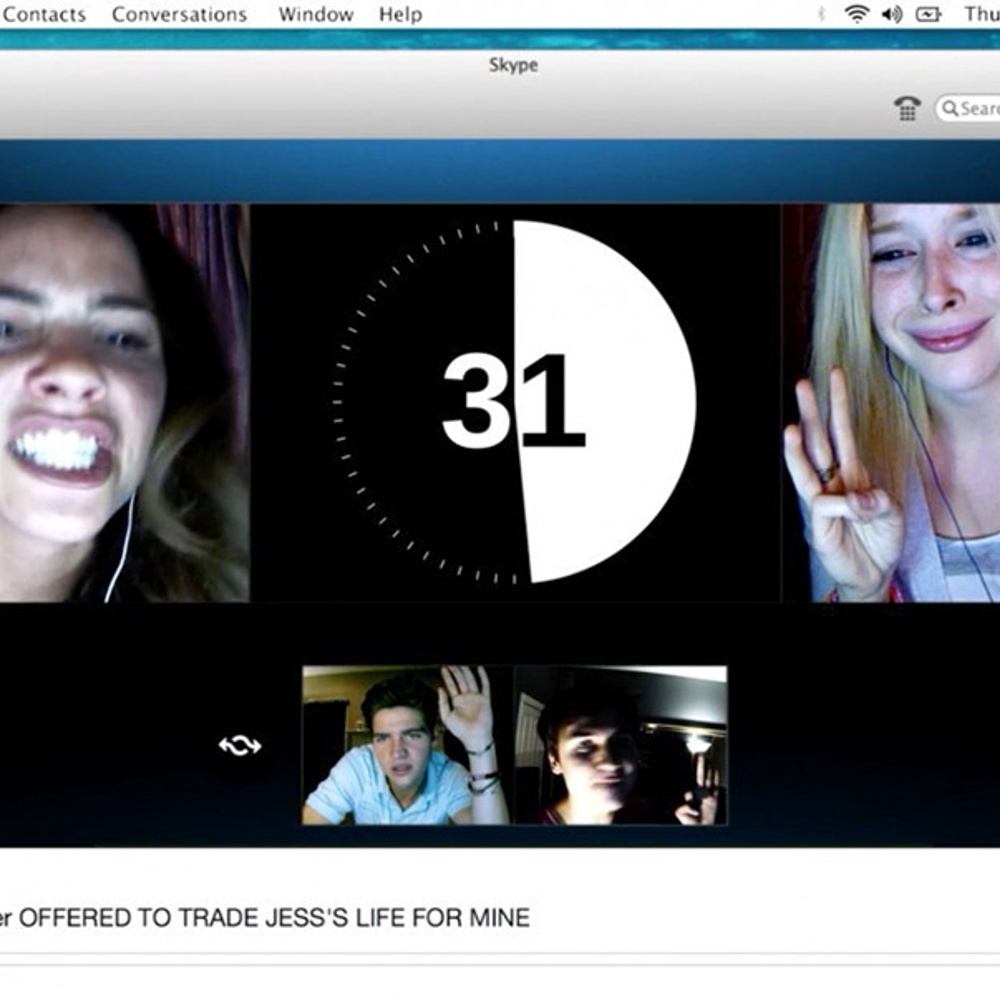Click the message 'OFFERED TO TRADE JESS'S LIFE FOR MINE'
1000x1000 pixels.
(x=274, y=918)
